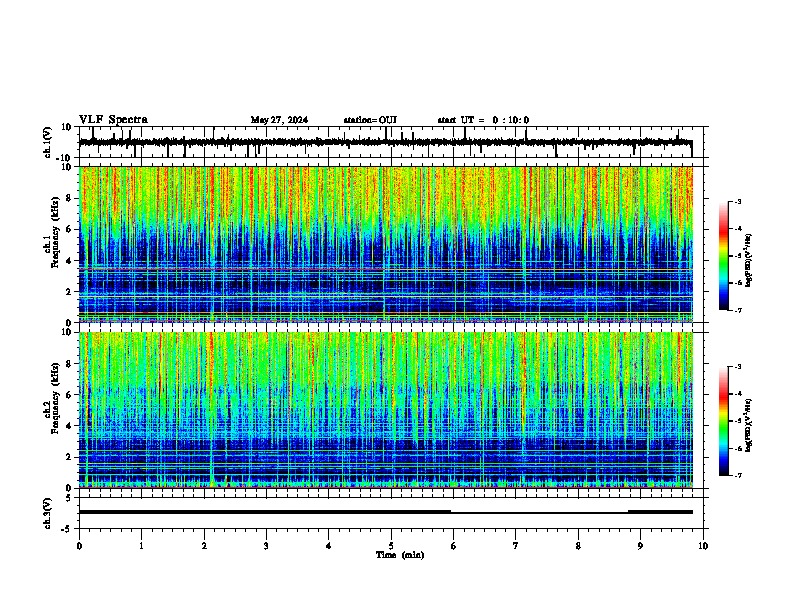Click time axis tick label '8'

point(578,546)
